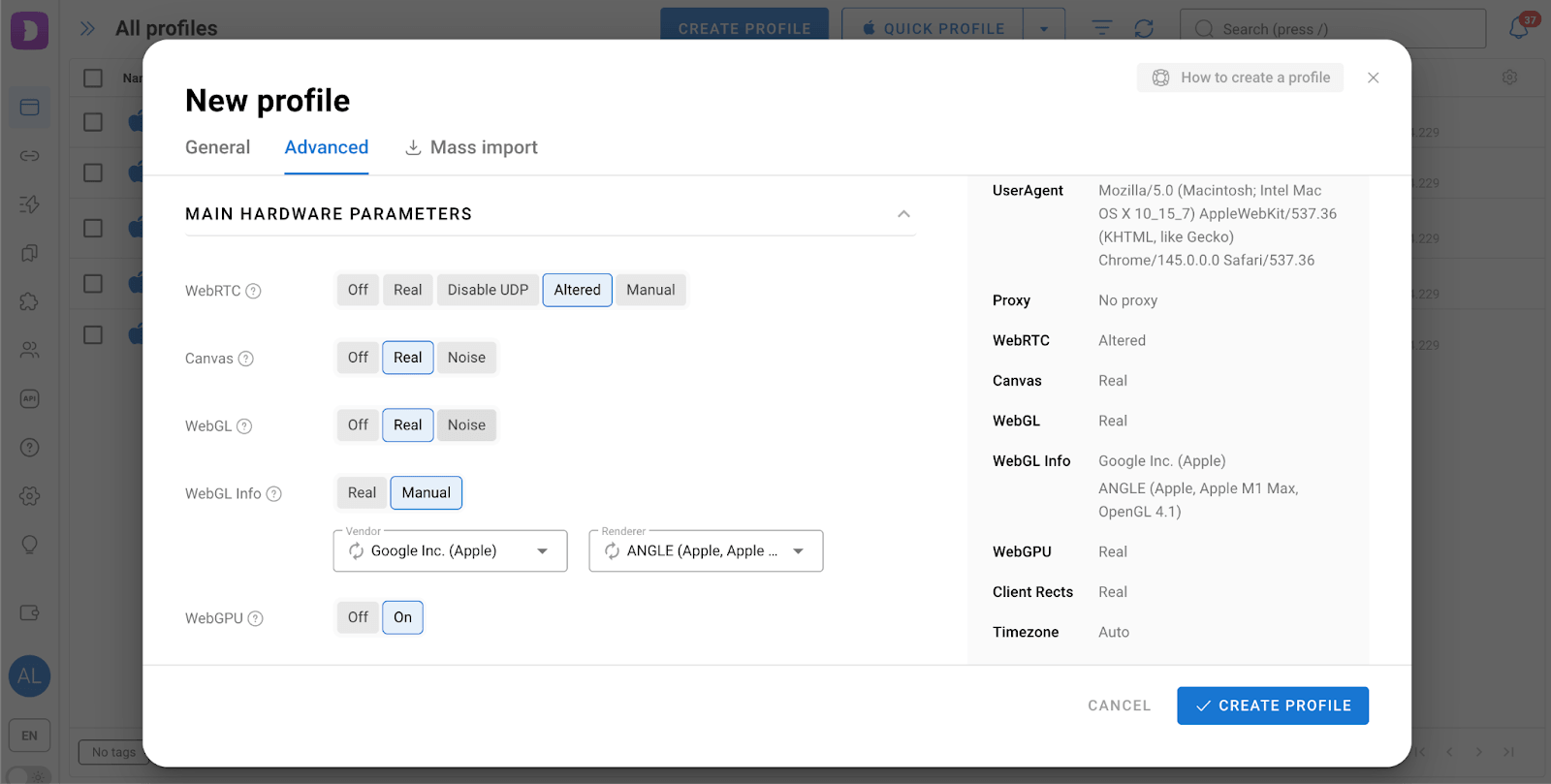Viewport: 1551px width, 784px height.
Task: Click the WebGL Info help icon
Action: 274,494
